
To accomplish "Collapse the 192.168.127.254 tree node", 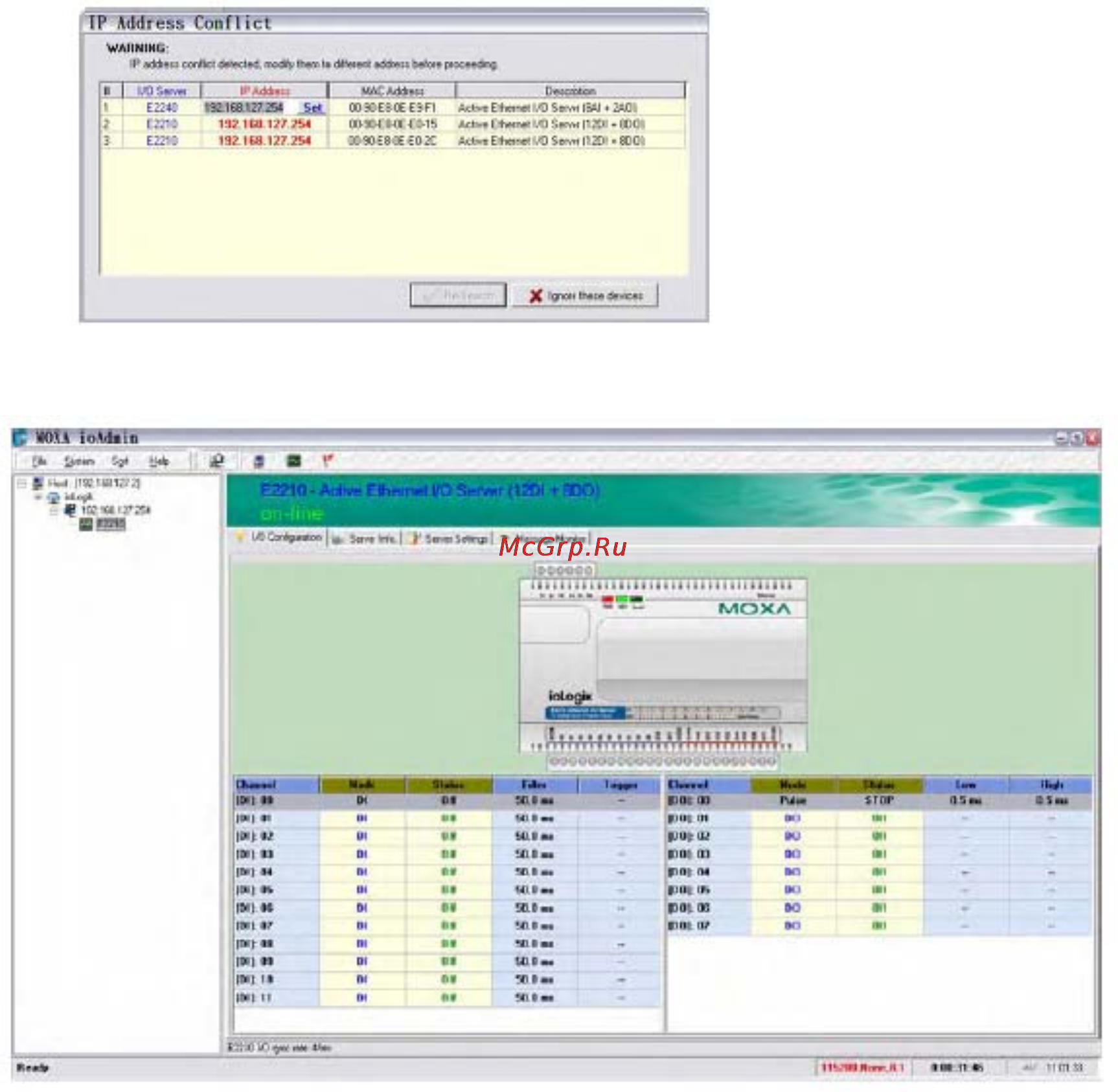I will 54,510.
